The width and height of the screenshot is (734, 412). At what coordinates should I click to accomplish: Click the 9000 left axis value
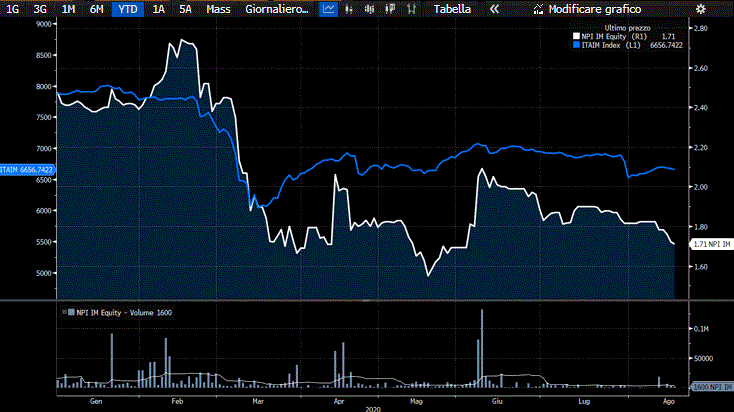tap(44, 24)
